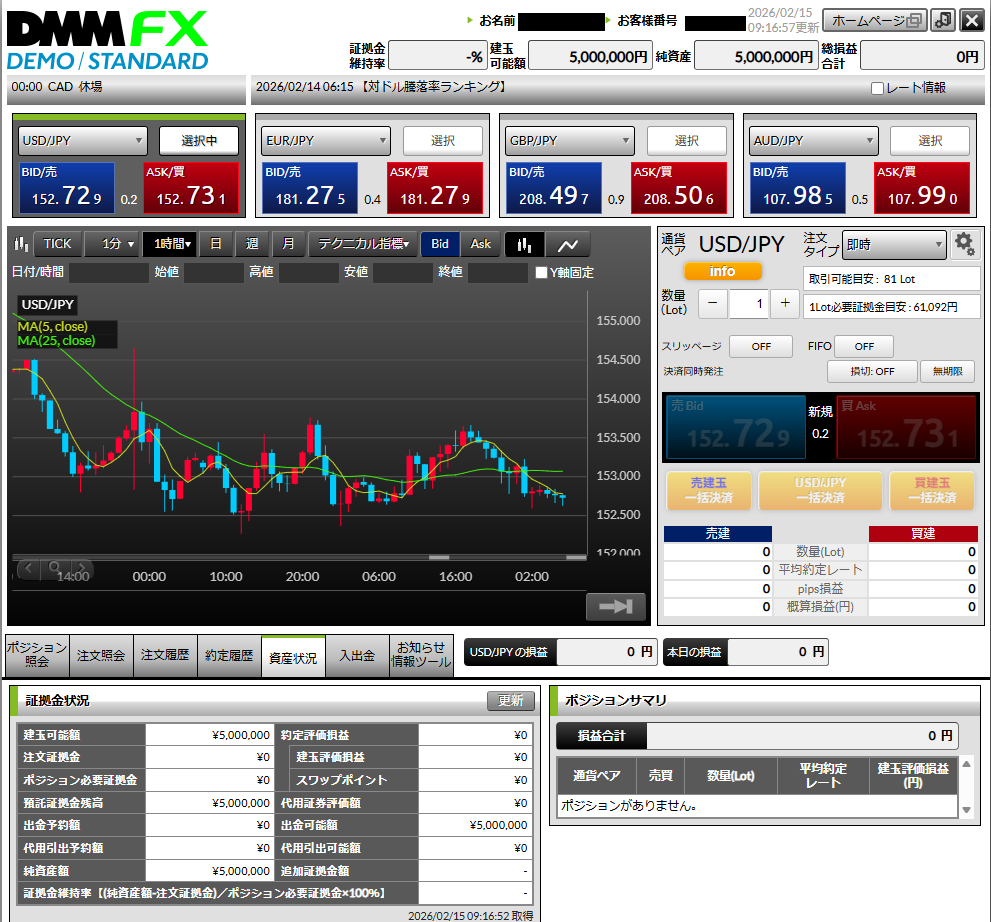Switch chart to line graph display
This screenshot has height=922, width=991.
pyautogui.click(x=567, y=244)
